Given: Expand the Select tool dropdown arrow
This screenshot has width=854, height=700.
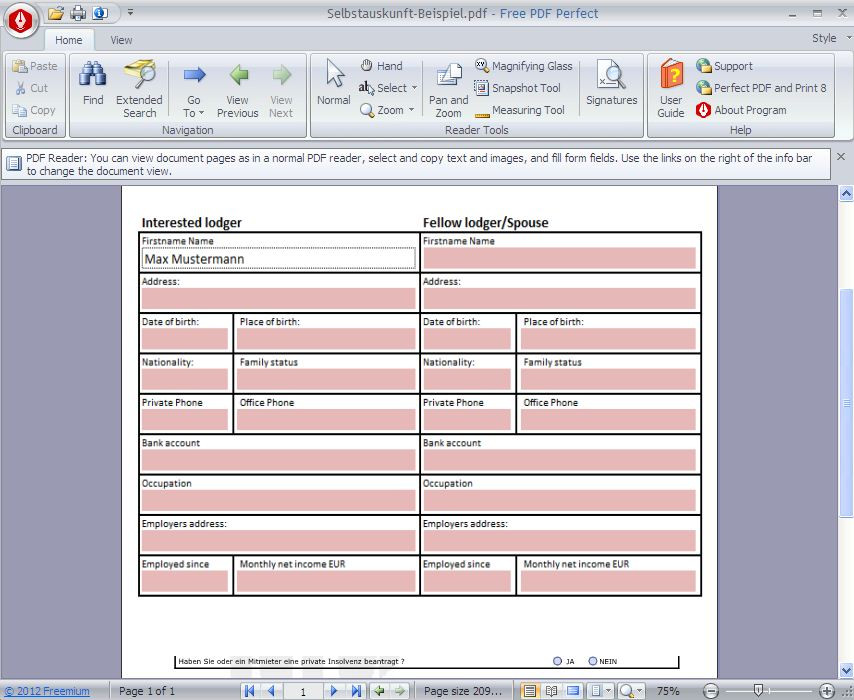Looking at the screenshot, I should coord(414,88).
